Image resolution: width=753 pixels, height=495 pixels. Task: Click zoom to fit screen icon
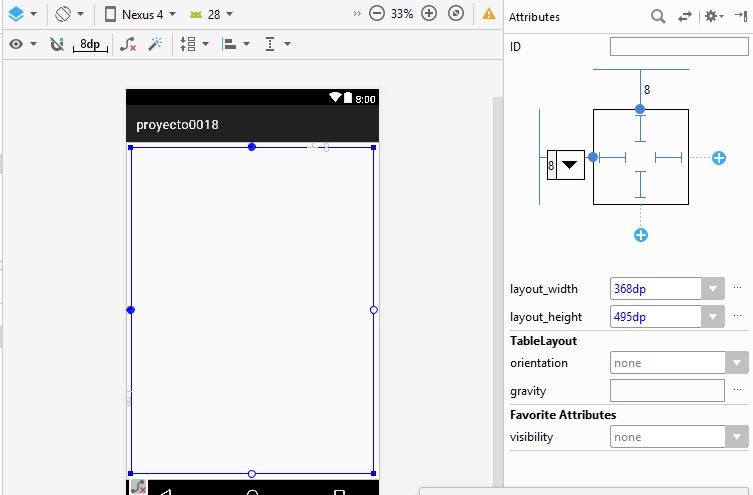(x=456, y=14)
